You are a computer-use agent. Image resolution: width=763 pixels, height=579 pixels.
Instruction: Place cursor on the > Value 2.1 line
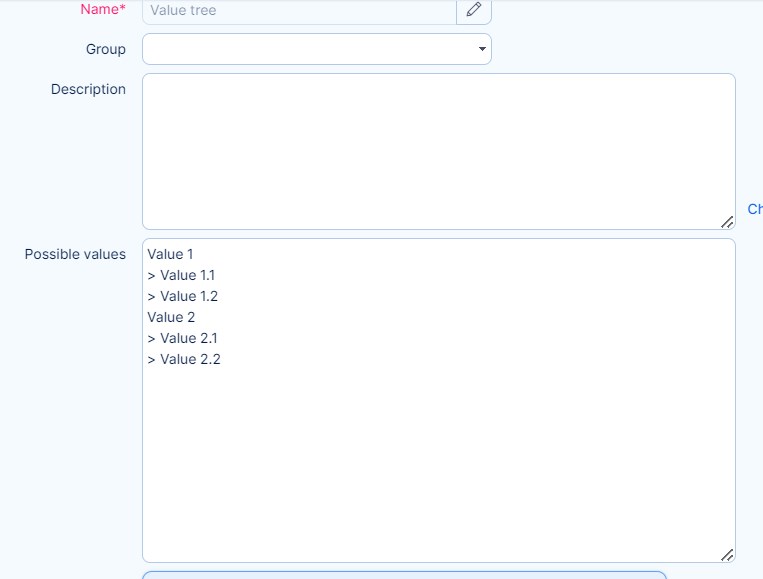click(182, 338)
